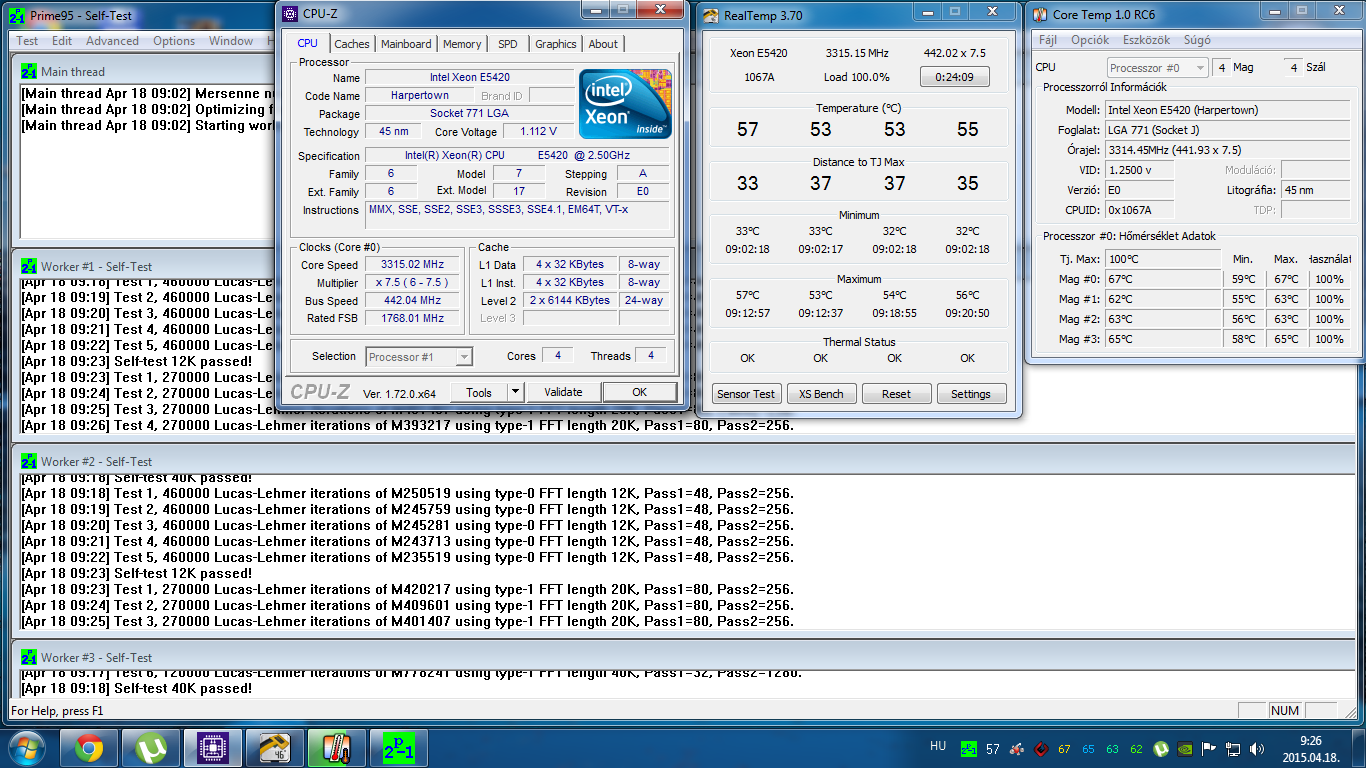This screenshot has width=1366, height=768.
Task: Open Prime95 Edit menu
Action: [62, 41]
